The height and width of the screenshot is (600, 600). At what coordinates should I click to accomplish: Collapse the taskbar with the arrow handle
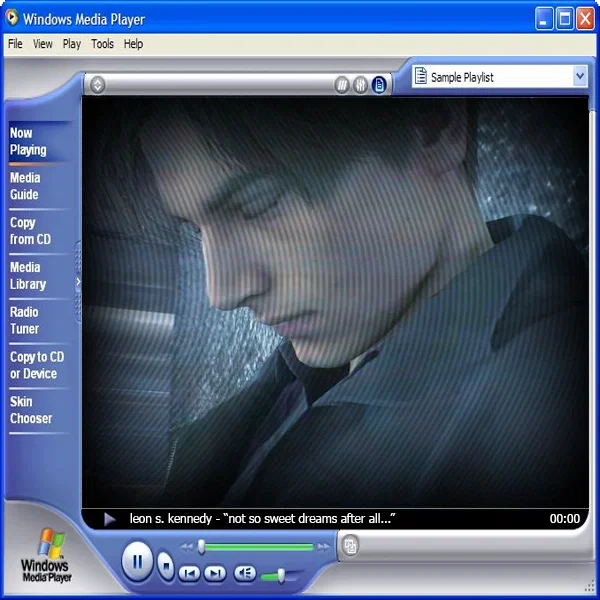point(78,282)
